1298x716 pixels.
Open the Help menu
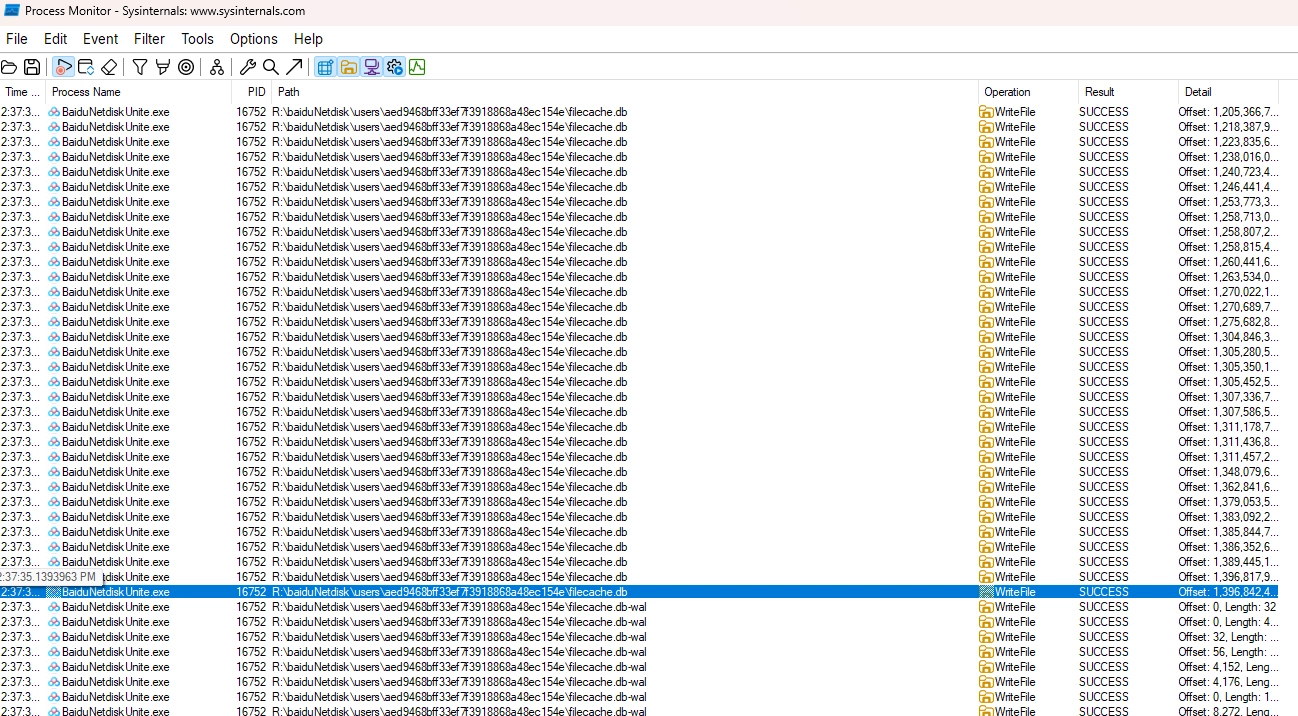tap(308, 39)
